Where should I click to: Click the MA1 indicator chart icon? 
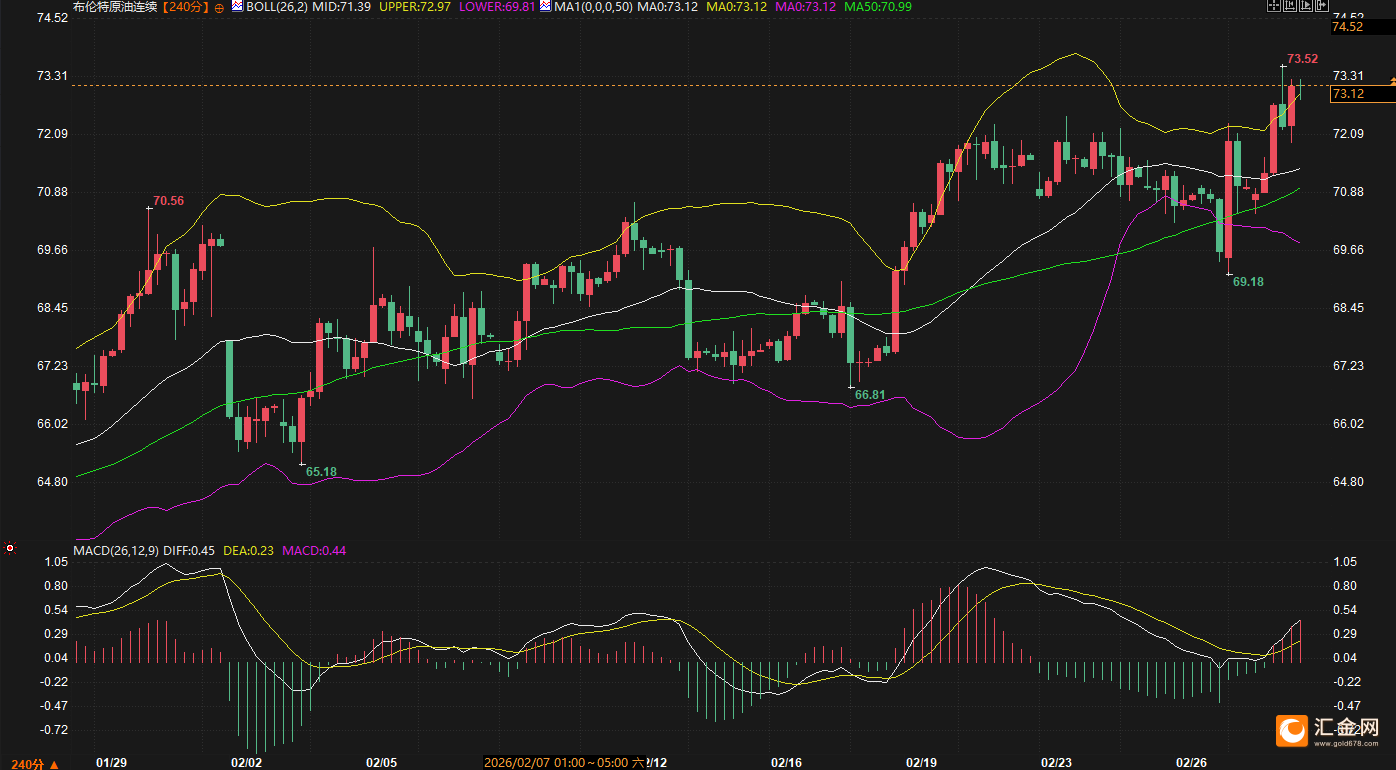coord(545,6)
